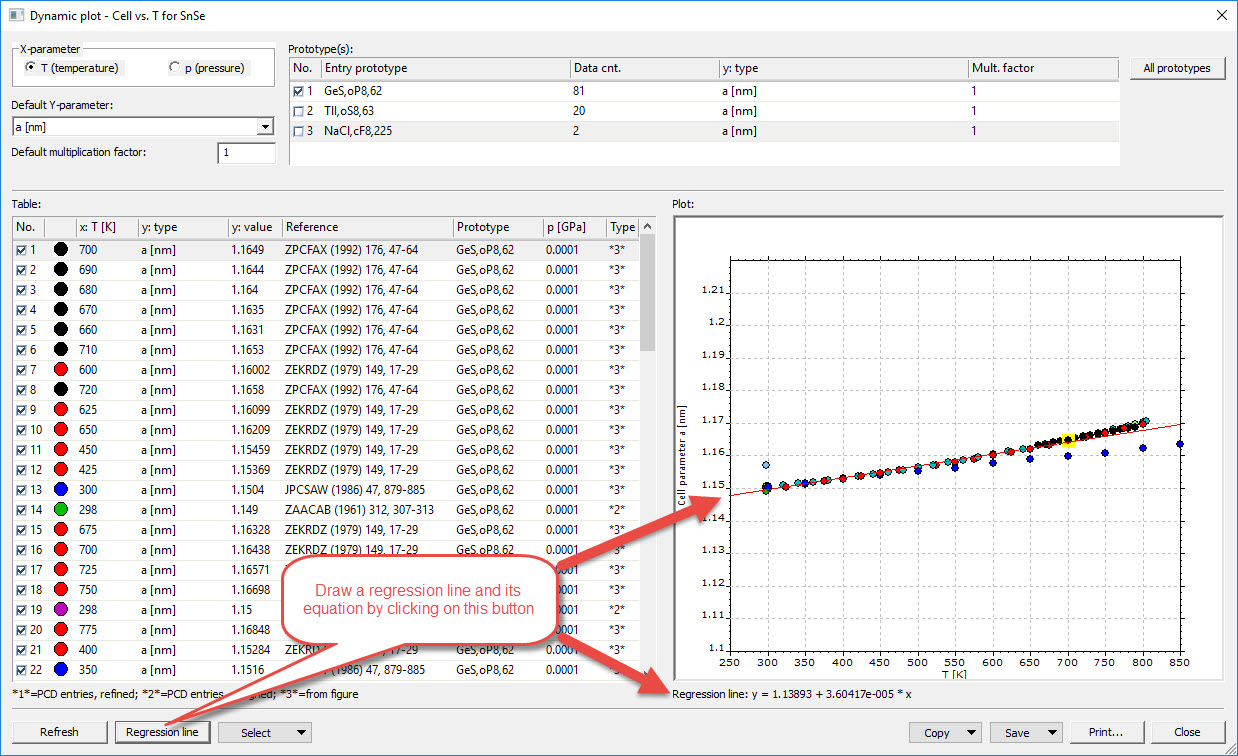Screen dimensions: 1238x756
Task: Open the Copy dropdown menu
Action: (x=971, y=733)
